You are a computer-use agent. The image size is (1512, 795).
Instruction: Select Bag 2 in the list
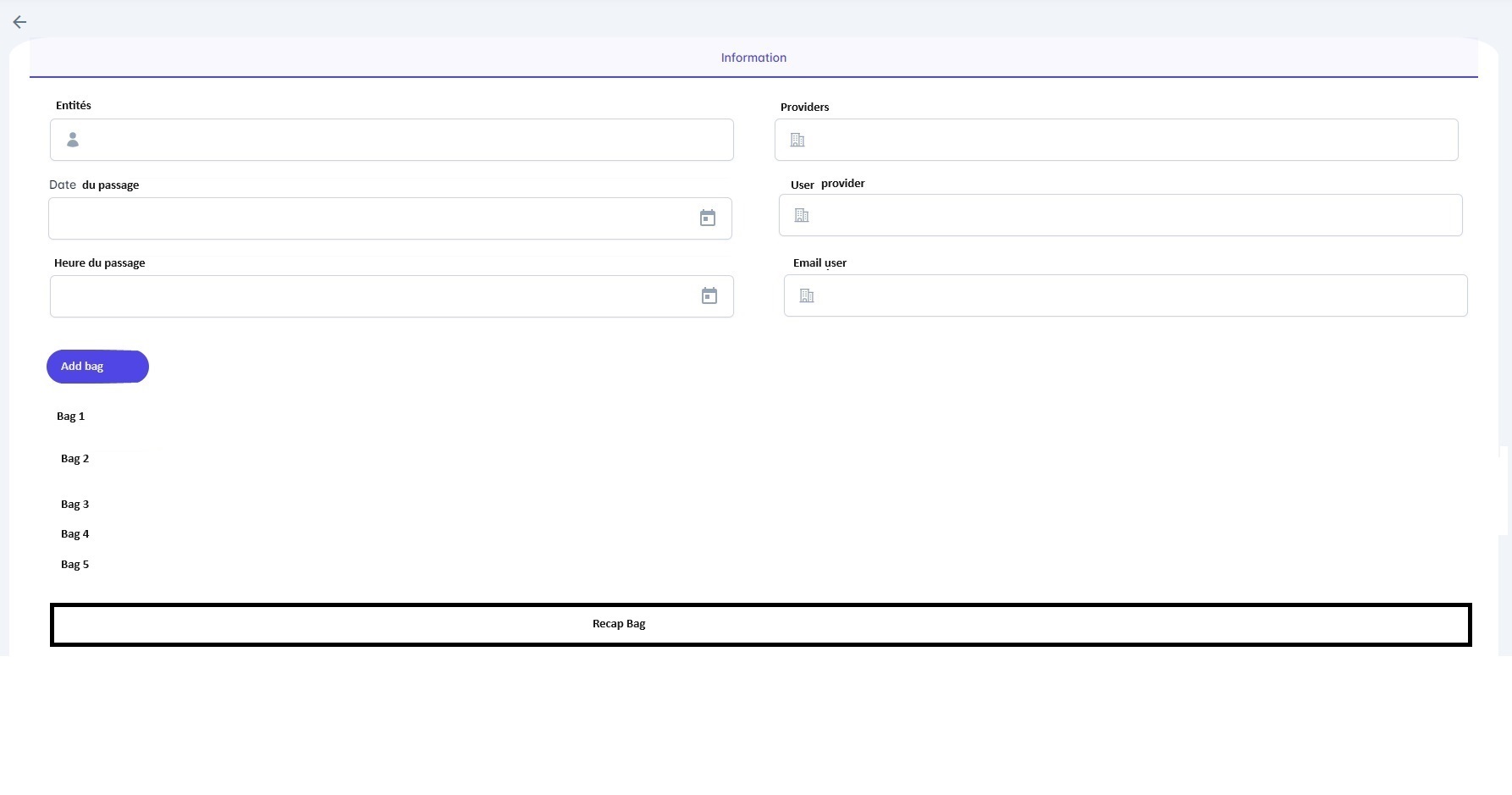(x=74, y=458)
